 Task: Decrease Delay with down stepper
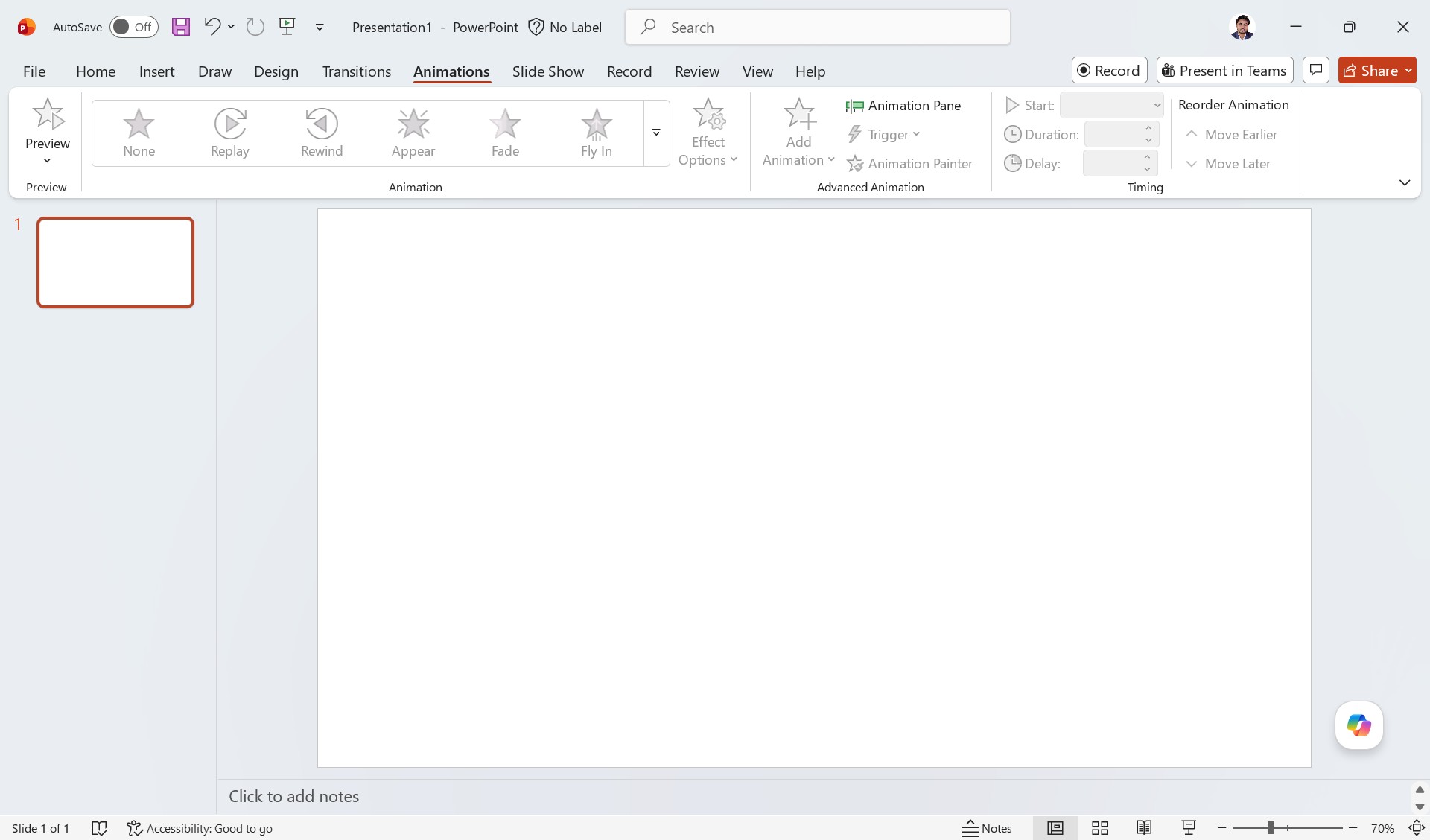(x=1148, y=170)
